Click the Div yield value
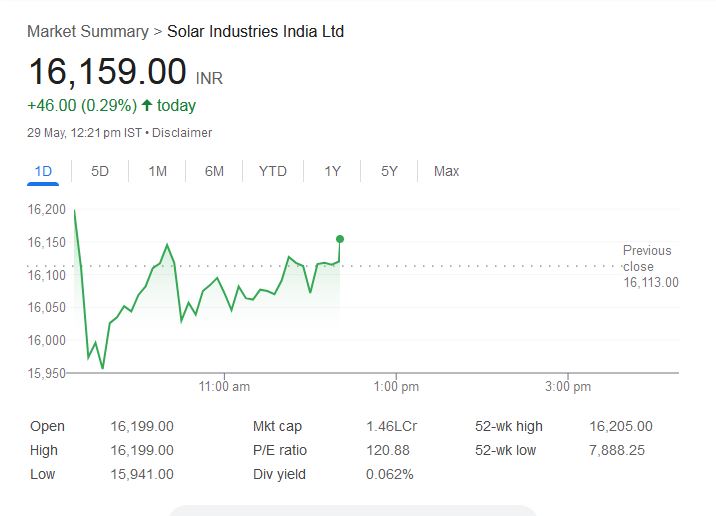The height and width of the screenshot is (516, 716). (x=390, y=474)
